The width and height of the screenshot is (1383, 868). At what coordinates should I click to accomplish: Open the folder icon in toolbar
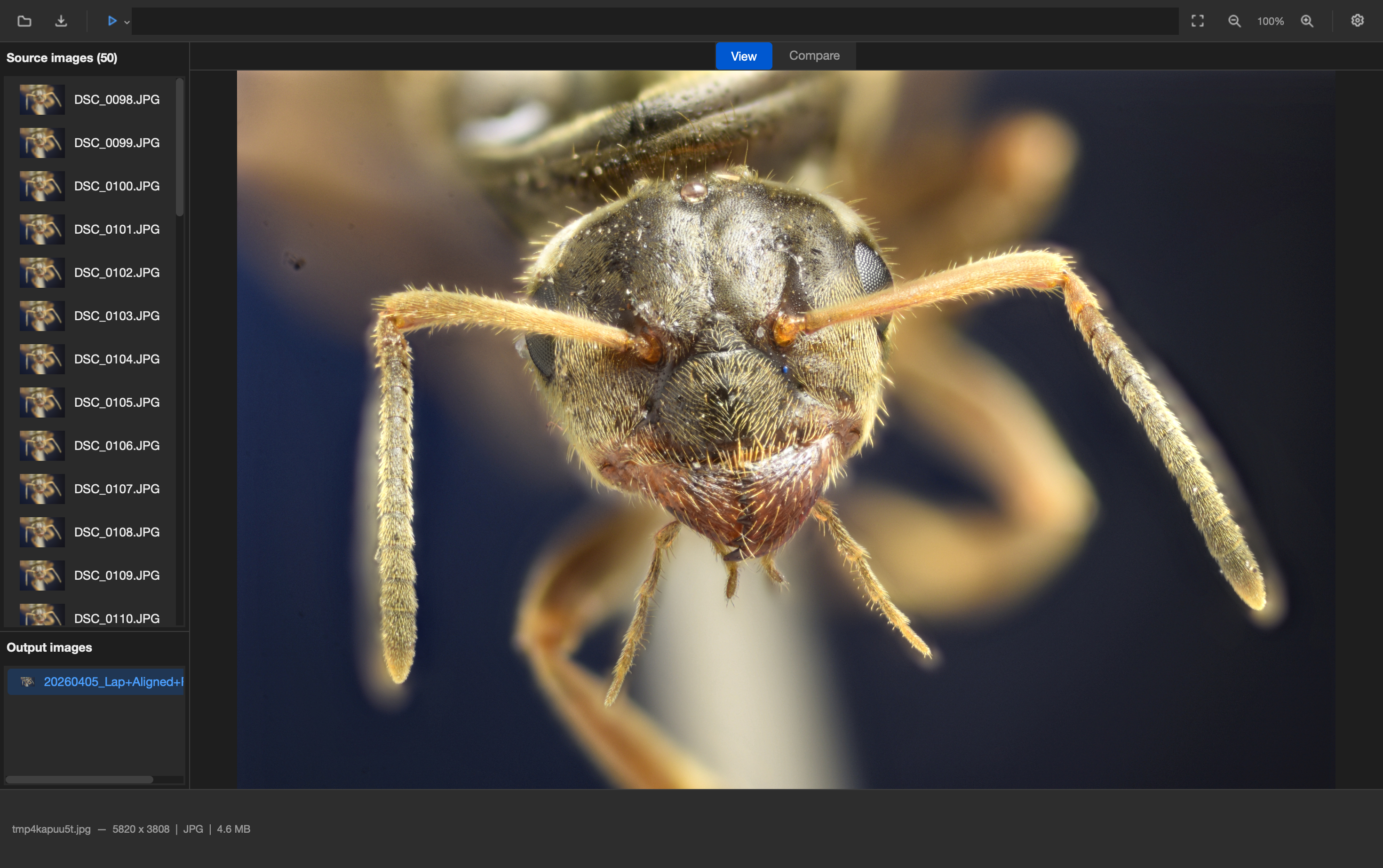24,21
